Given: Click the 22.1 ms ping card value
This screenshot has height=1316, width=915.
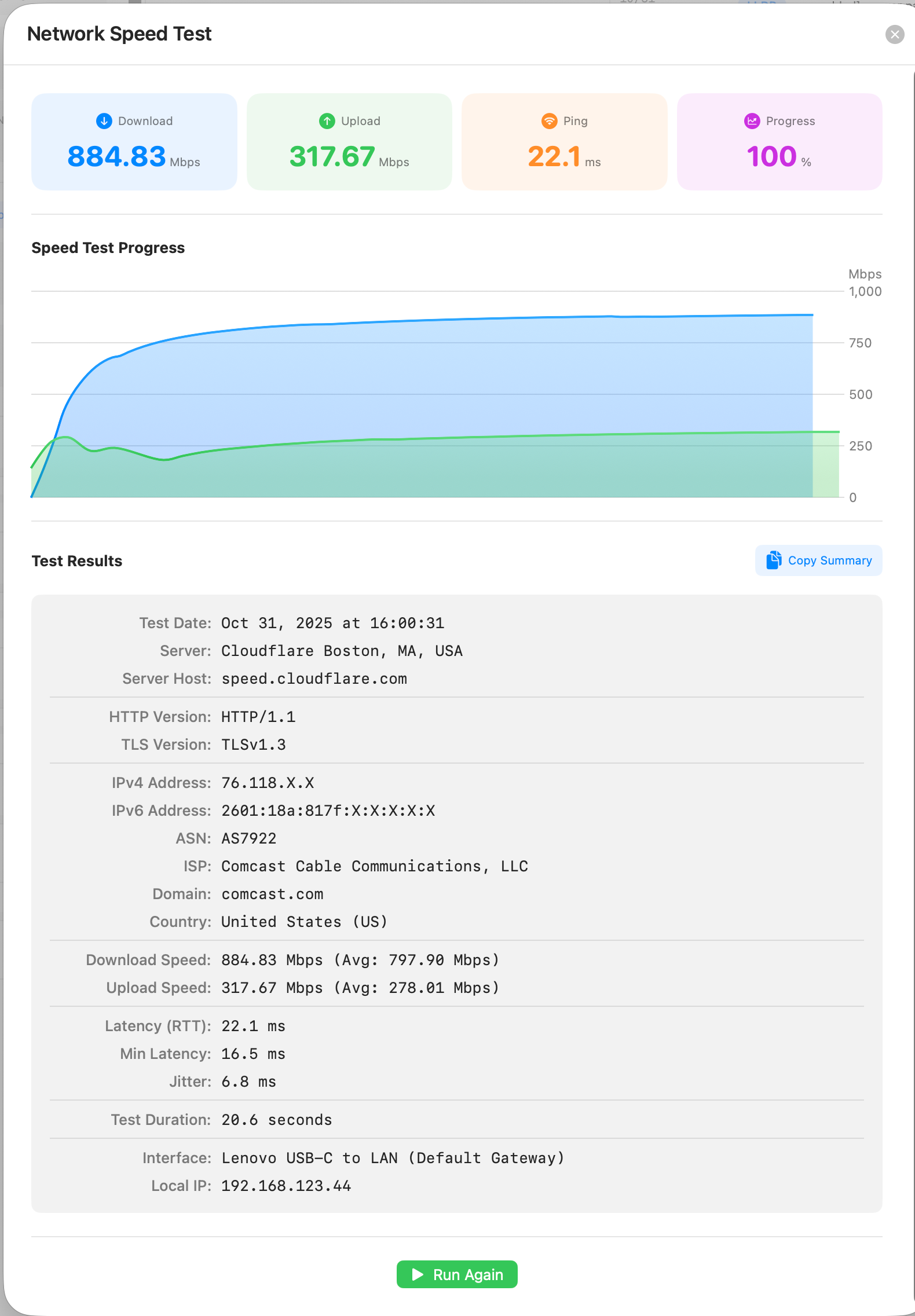Looking at the screenshot, I should pyautogui.click(x=554, y=156).
